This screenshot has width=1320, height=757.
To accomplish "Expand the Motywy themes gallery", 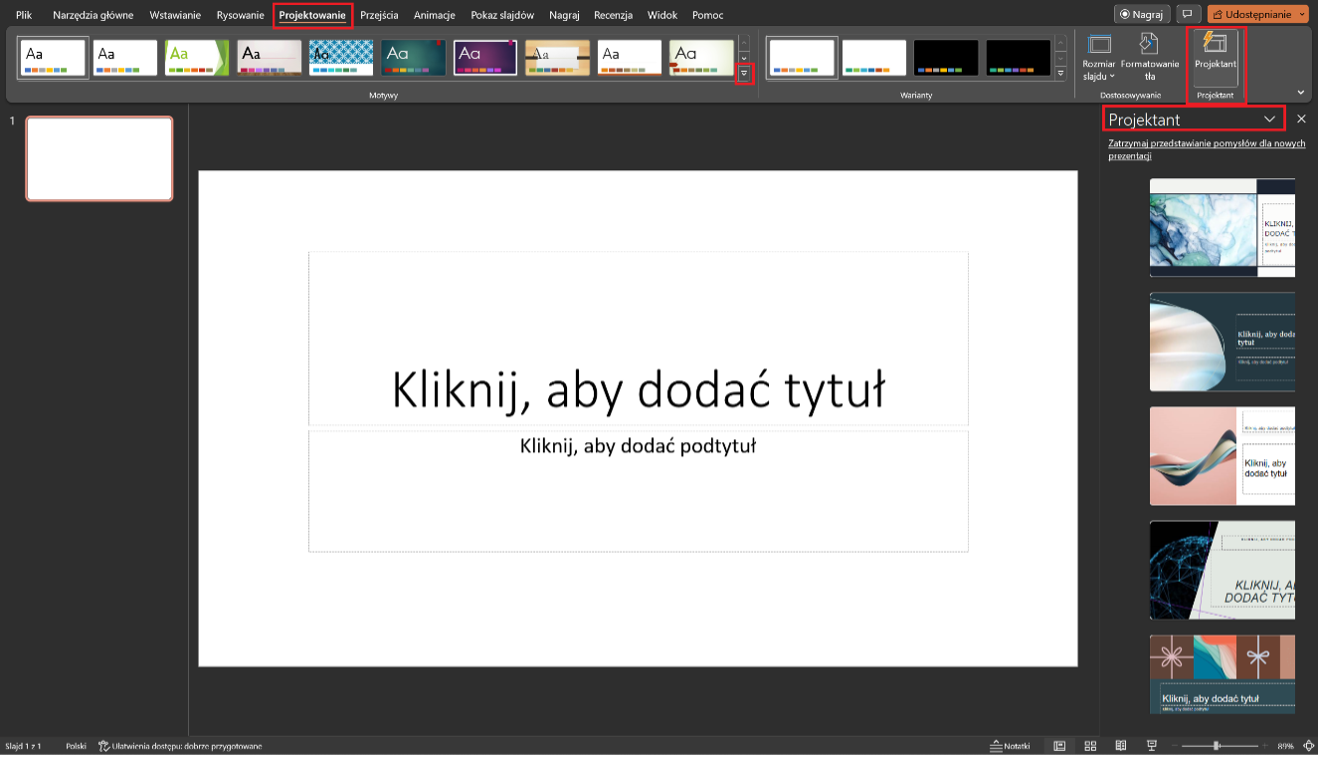I will click(744, 74).
